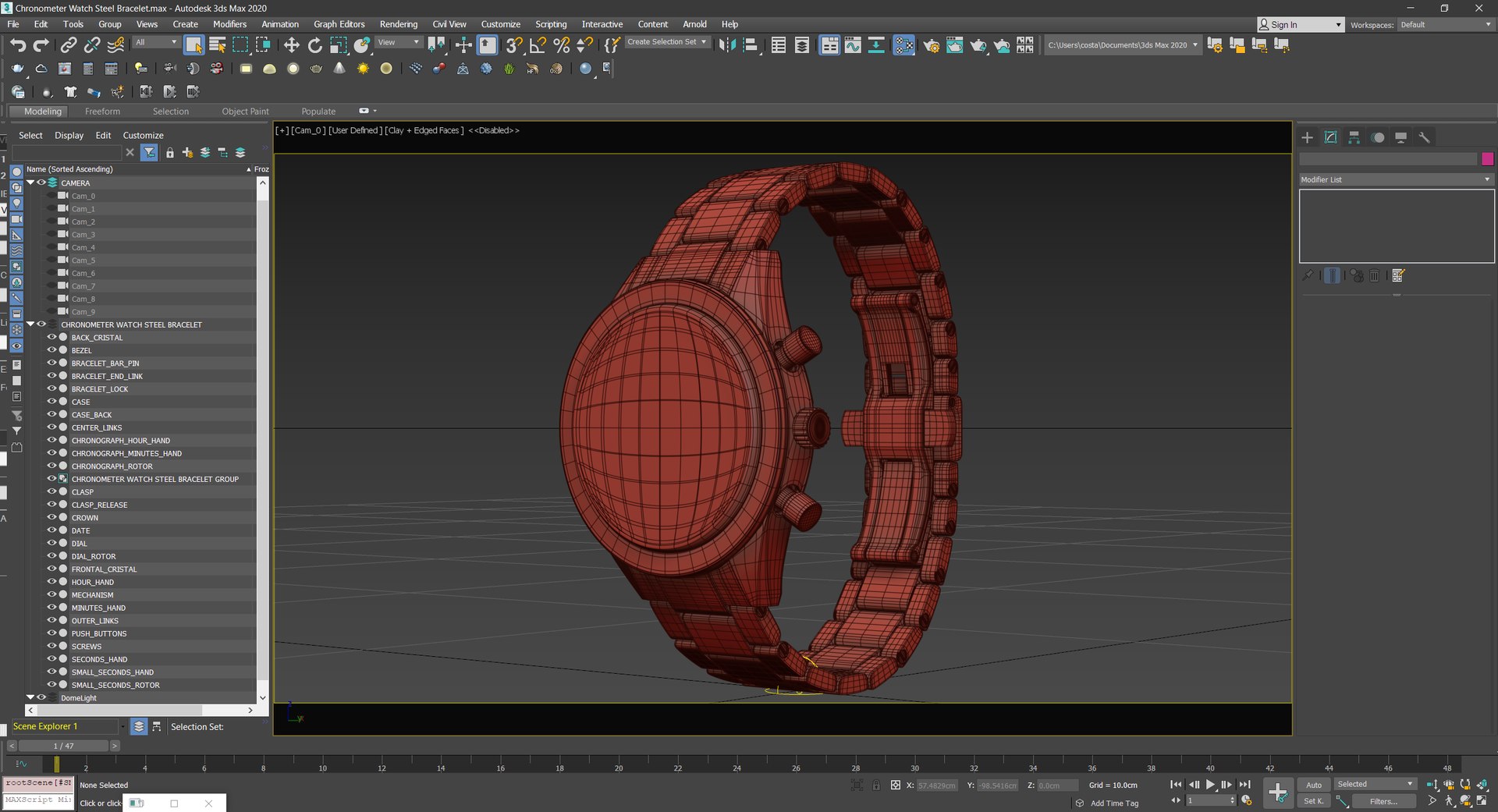Image resolution: width=1498 pixels, height=812 pixels.
Task: Collapse CHRONOMETER WATCH STEEL BRACELET layer
Action: coord(30,324)
